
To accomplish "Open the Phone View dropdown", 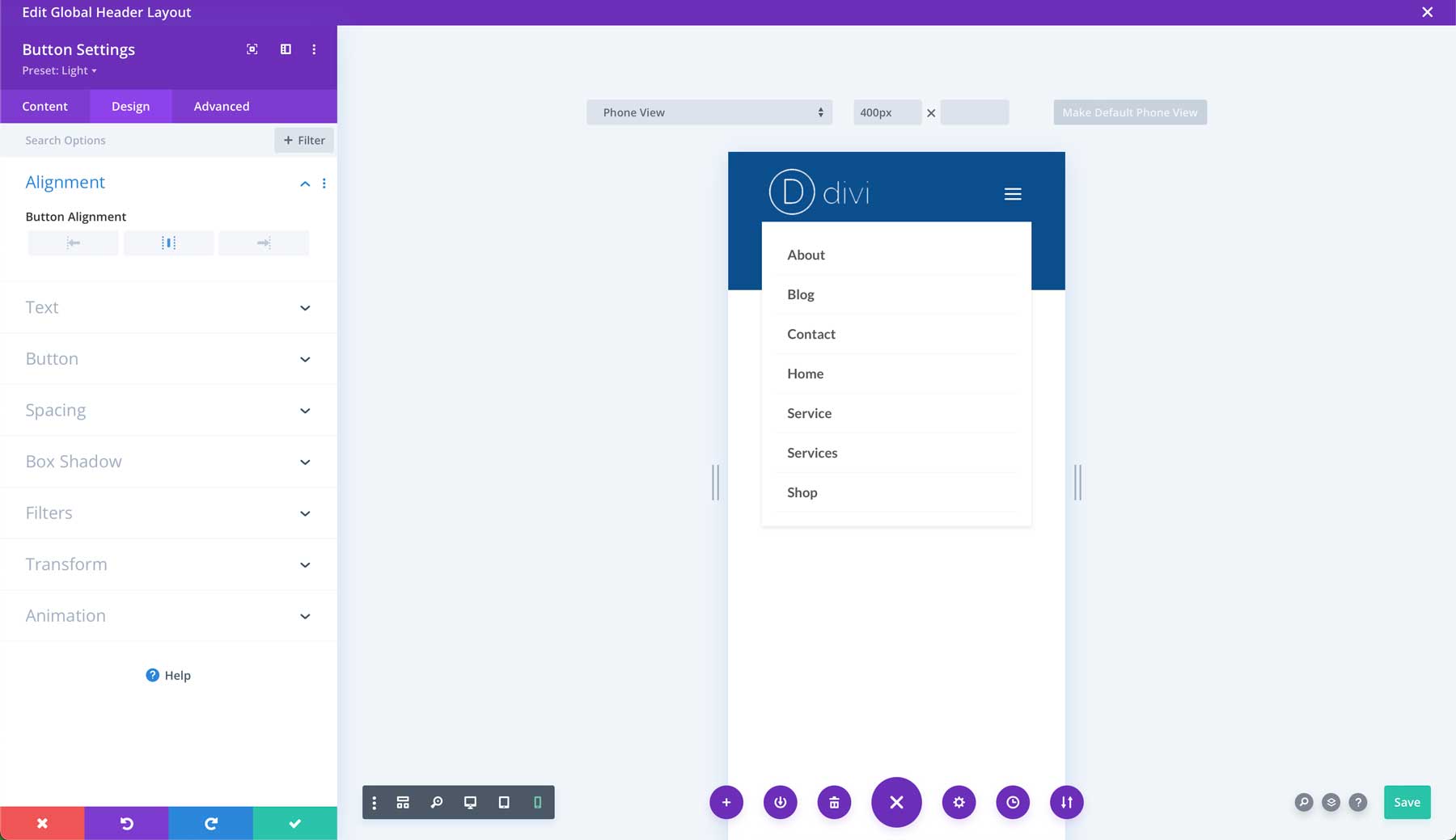I will [x=709, y=112].
